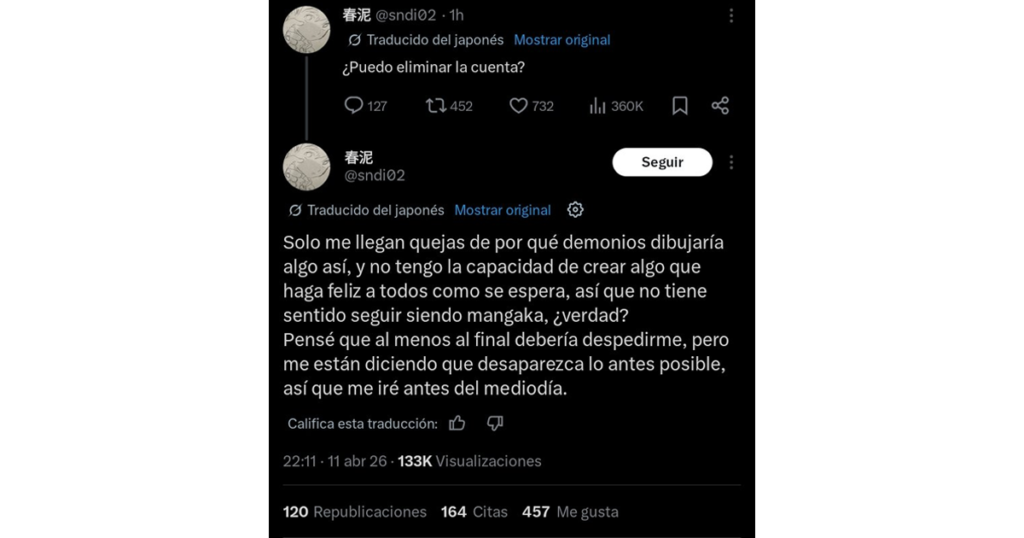
Task: Open more options beside Seguir button
Action: [731, 162]
